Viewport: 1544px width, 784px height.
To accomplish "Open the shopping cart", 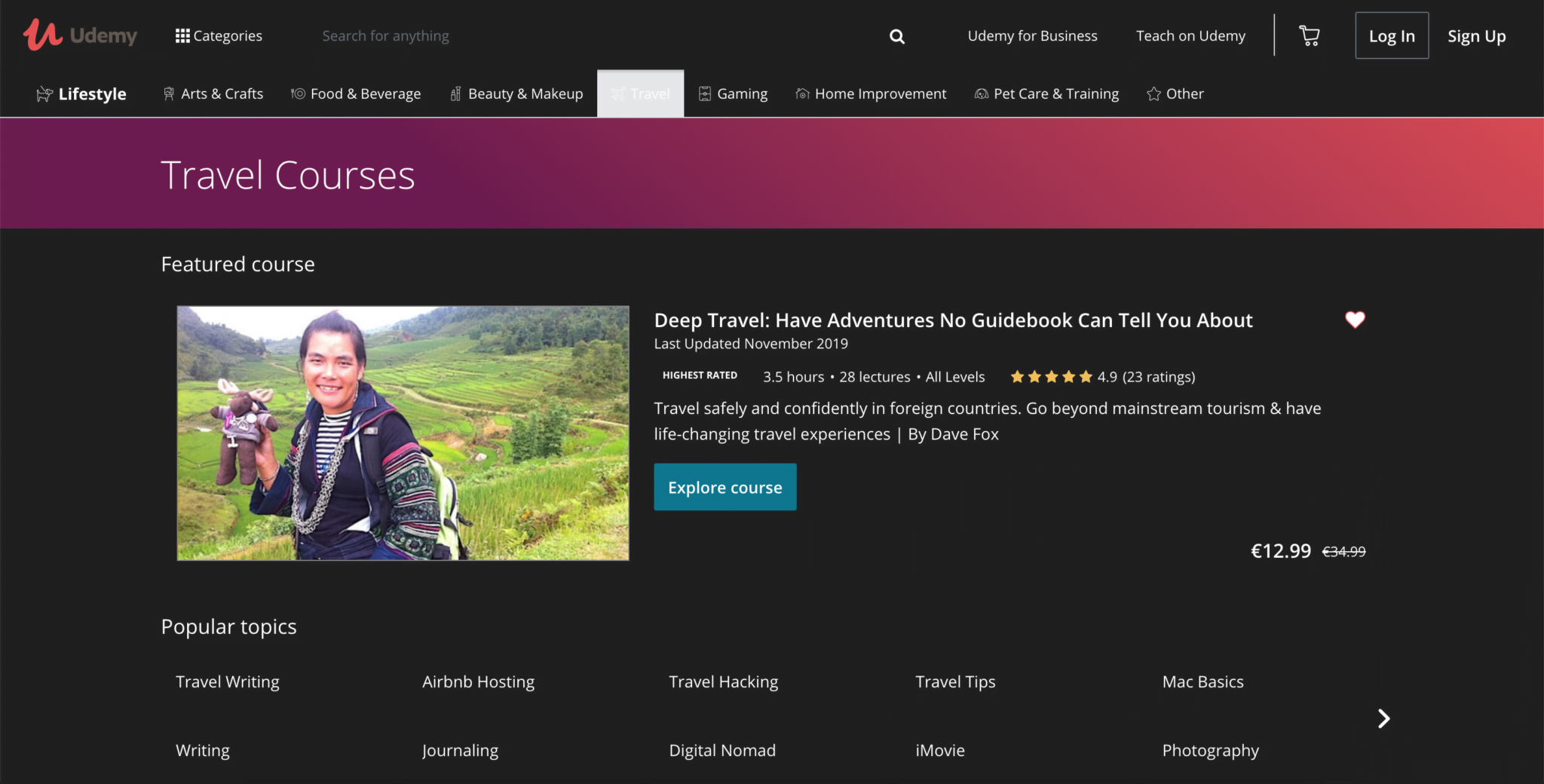I will tap(1309, 35).
